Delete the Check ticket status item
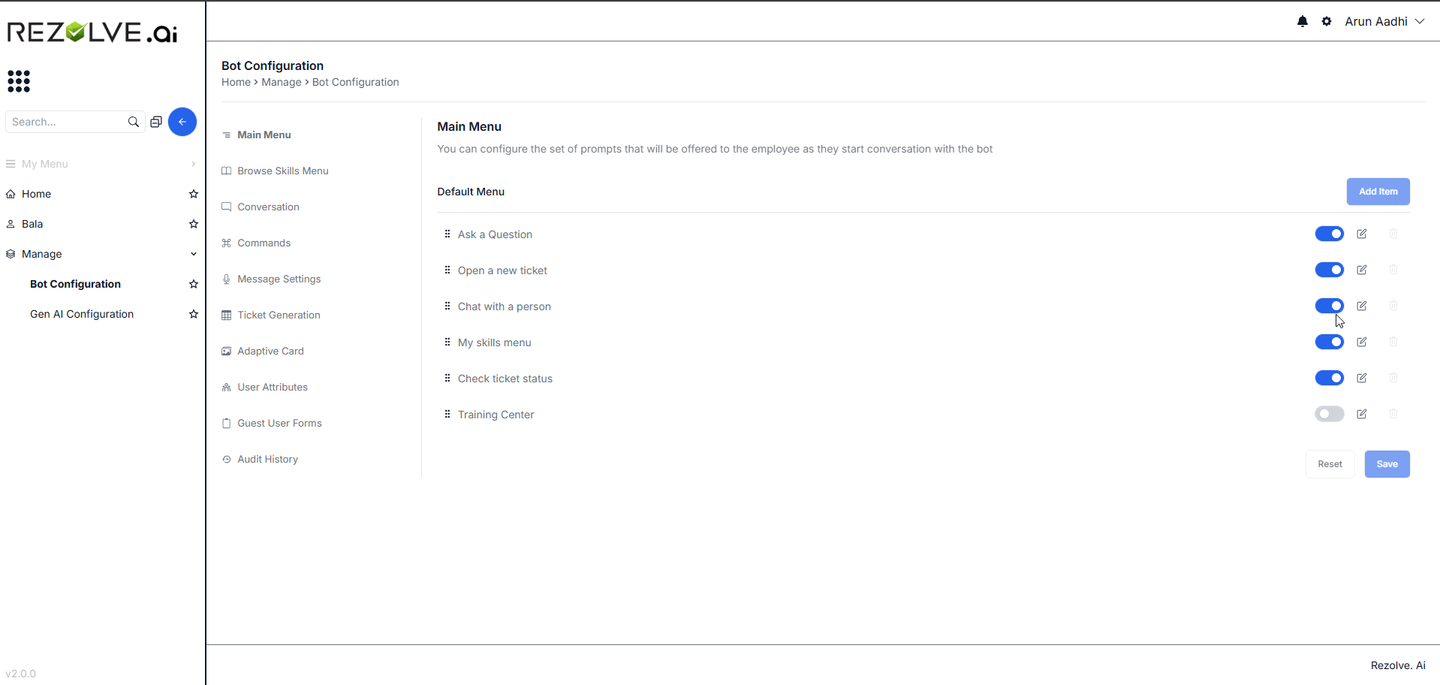 (x=1393, y=378)
